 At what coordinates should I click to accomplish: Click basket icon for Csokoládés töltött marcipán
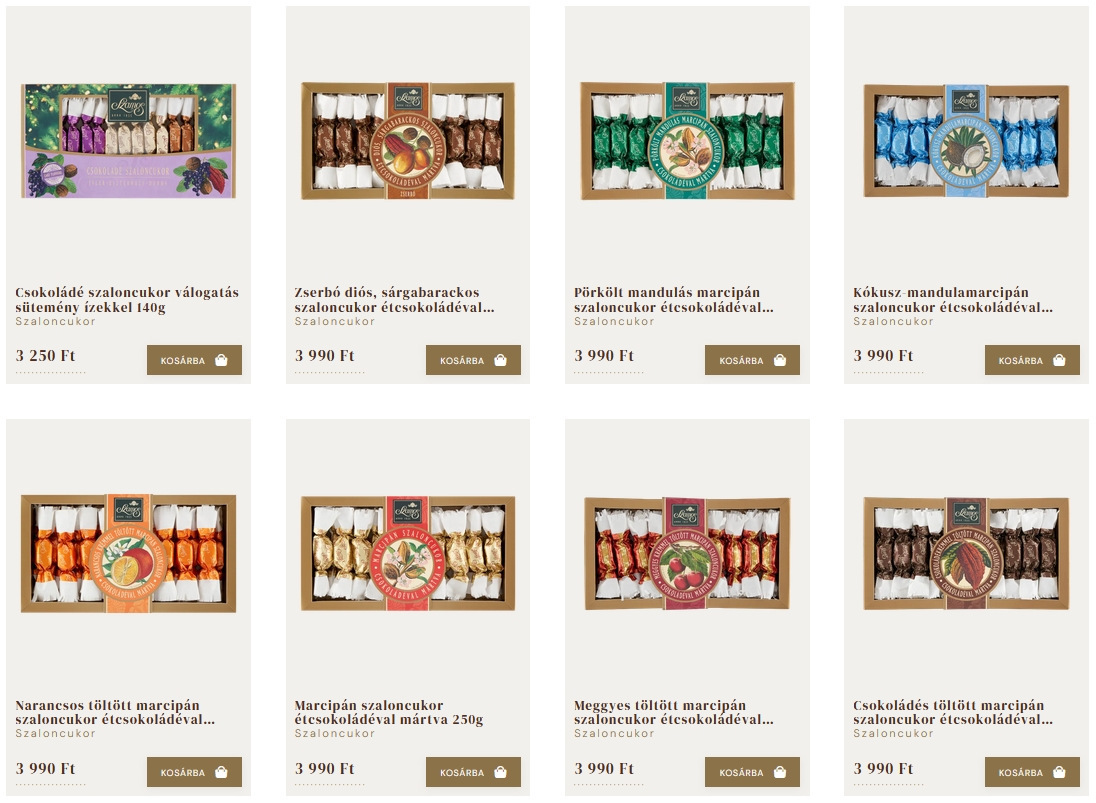click(1059, 772)
